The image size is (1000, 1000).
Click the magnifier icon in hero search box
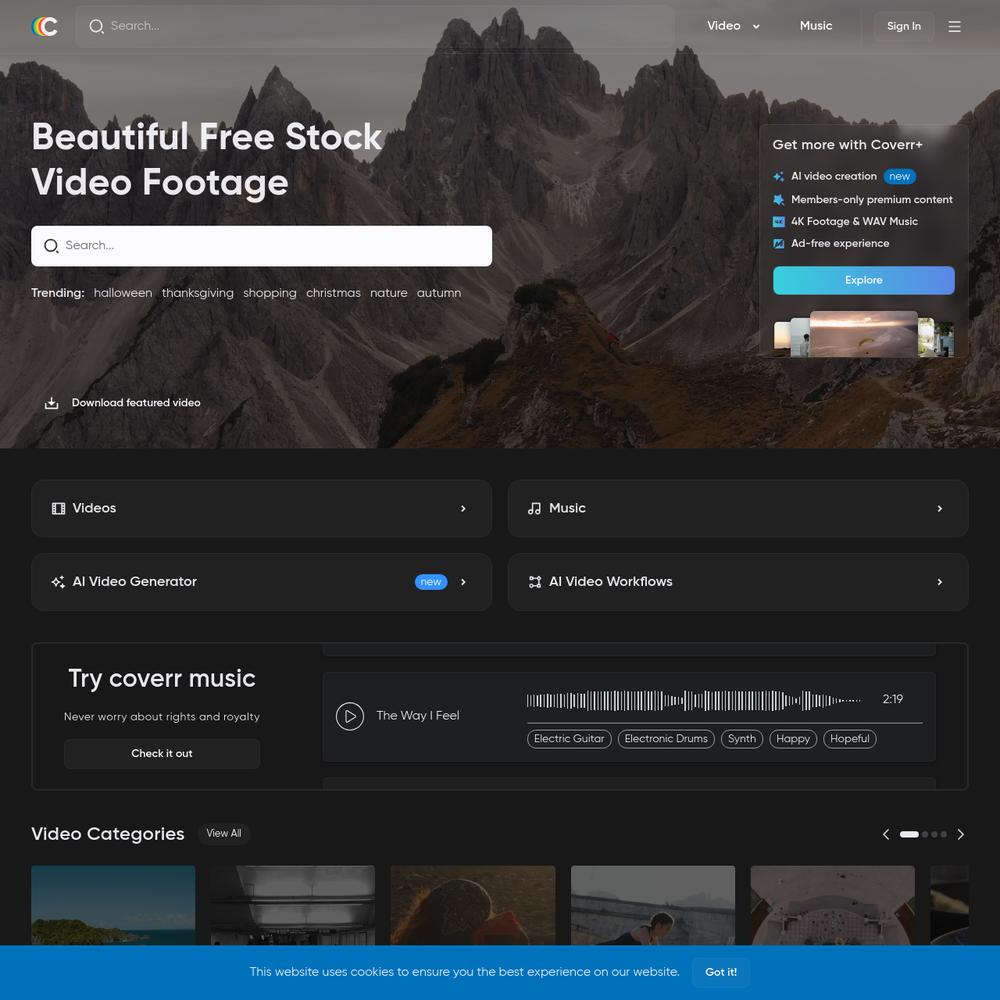click(51, 246)
